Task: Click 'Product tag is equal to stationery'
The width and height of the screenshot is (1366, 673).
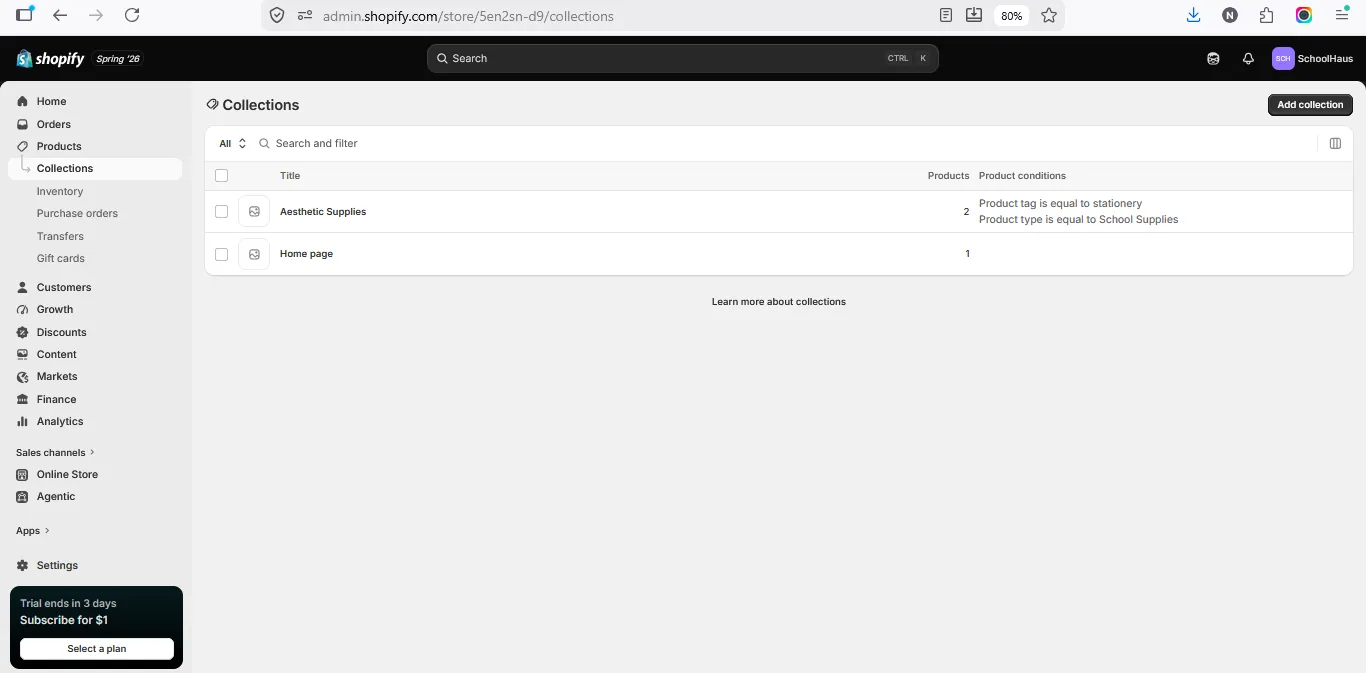Action: pyautogui.click(x=1060, y=203)
